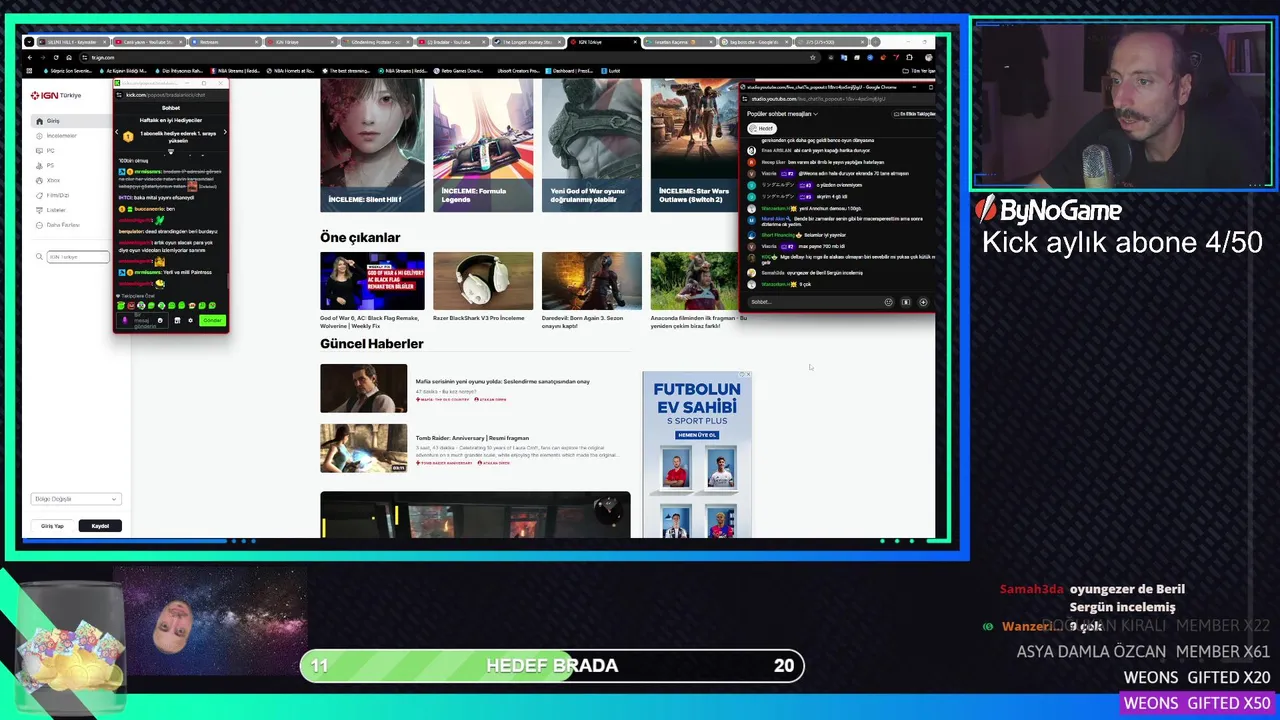Click the Kaydol button
The image size is (1280, 720).
[x=100, y=526]
